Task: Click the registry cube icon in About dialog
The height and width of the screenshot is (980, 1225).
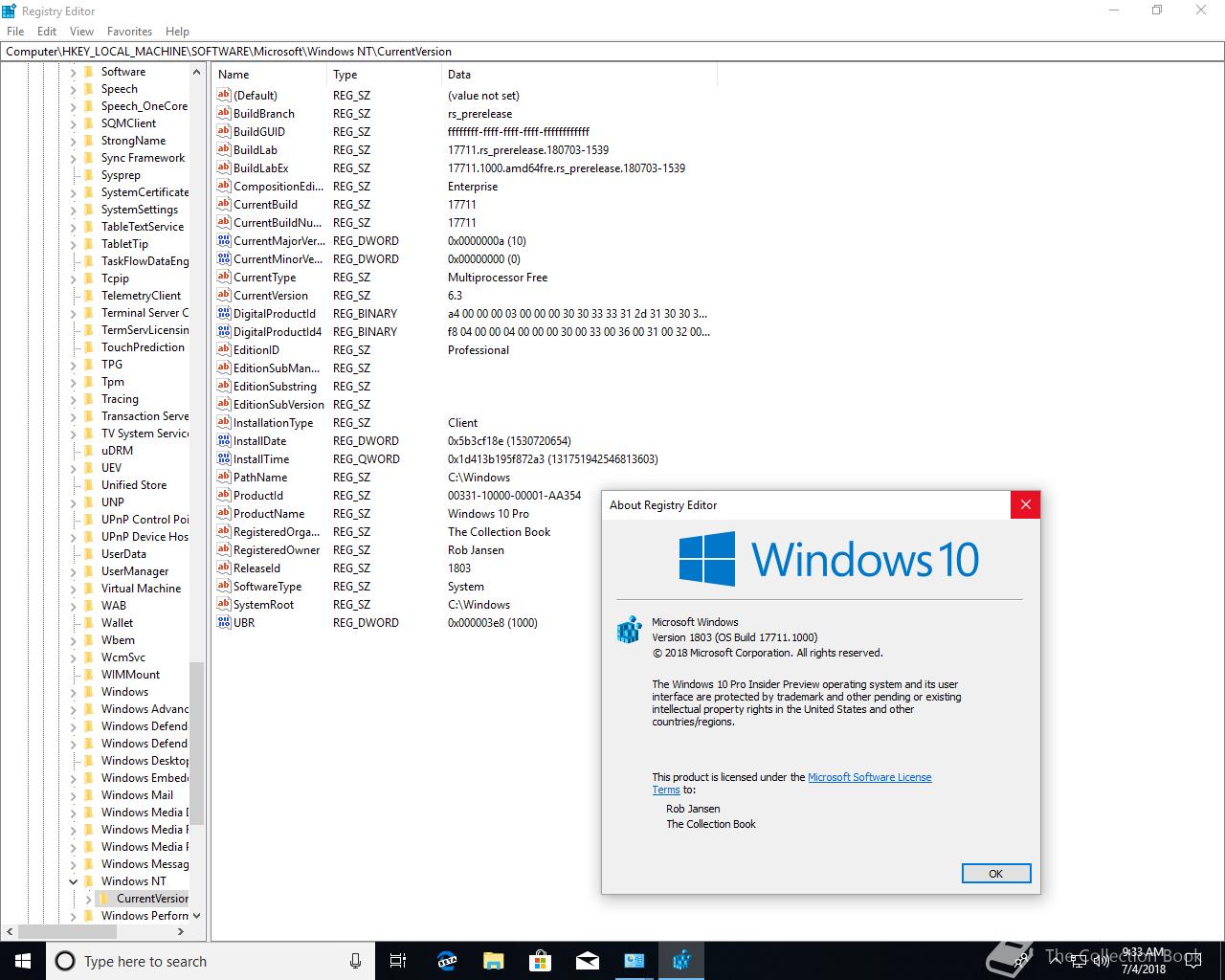Action: 628,630
